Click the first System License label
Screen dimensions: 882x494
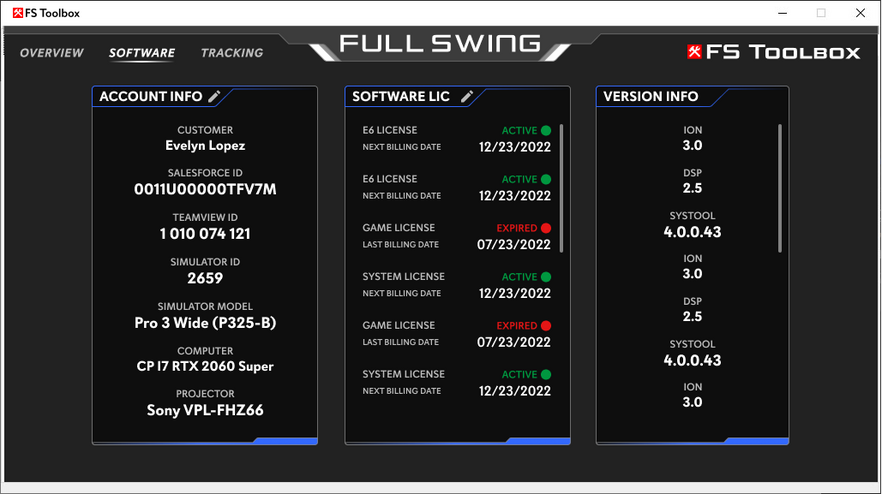(403, 276)
